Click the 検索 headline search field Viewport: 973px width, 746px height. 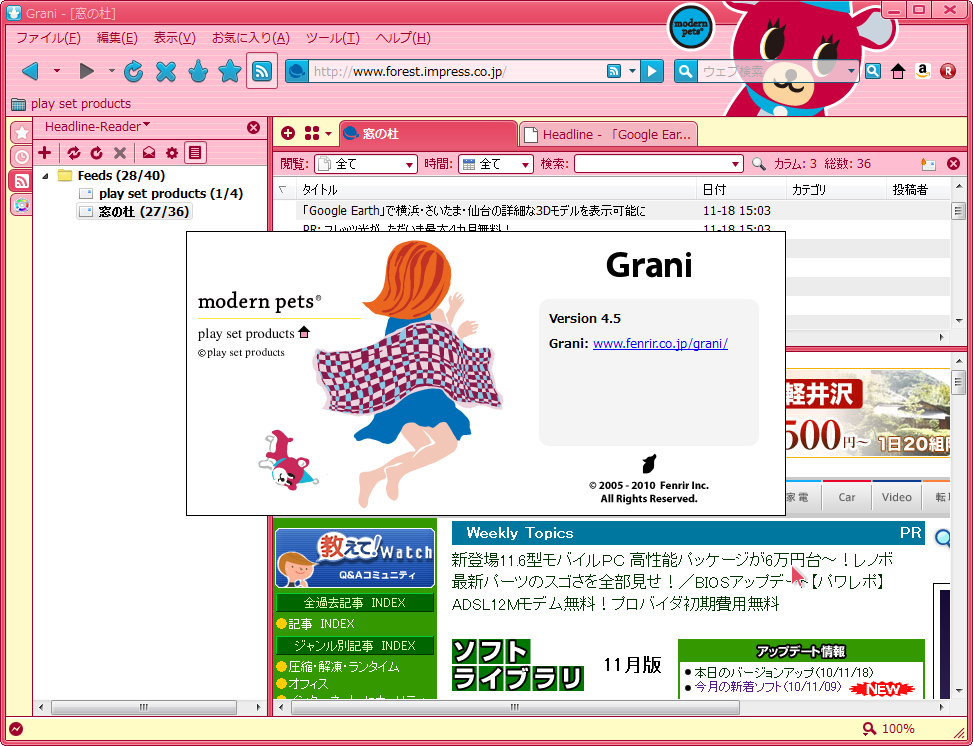(x=658, y=164)
